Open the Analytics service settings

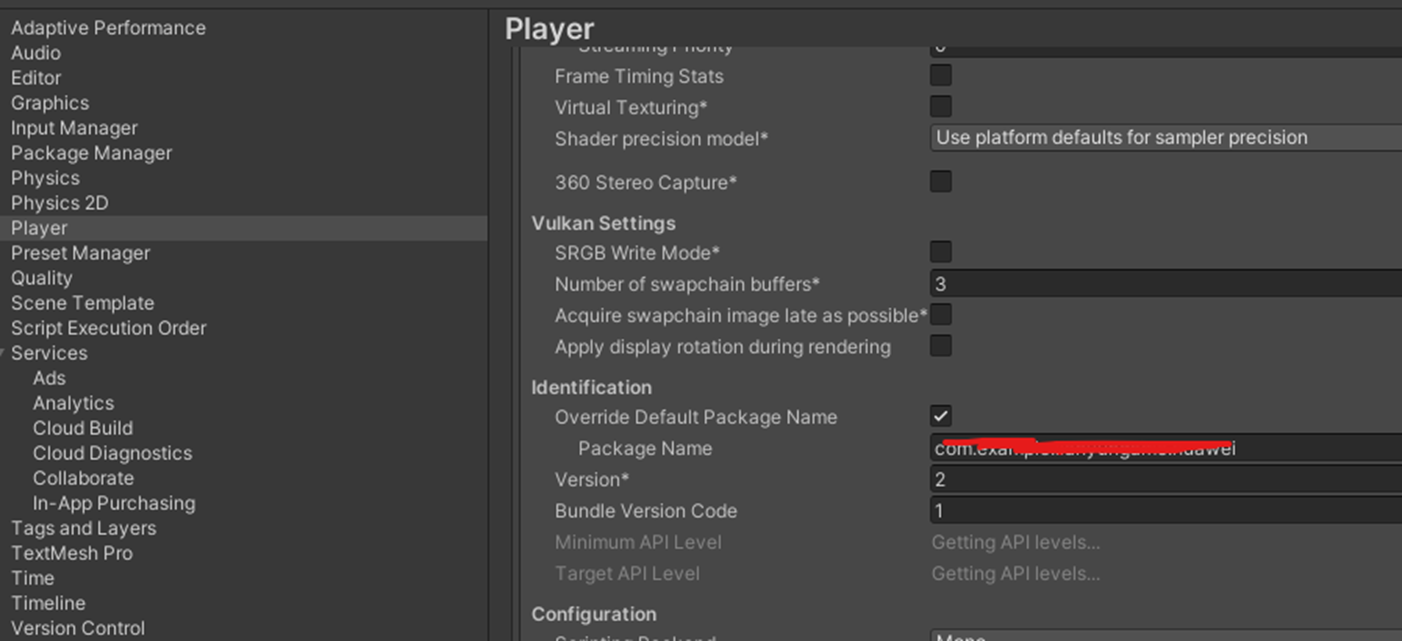click(x=73, y=402)
